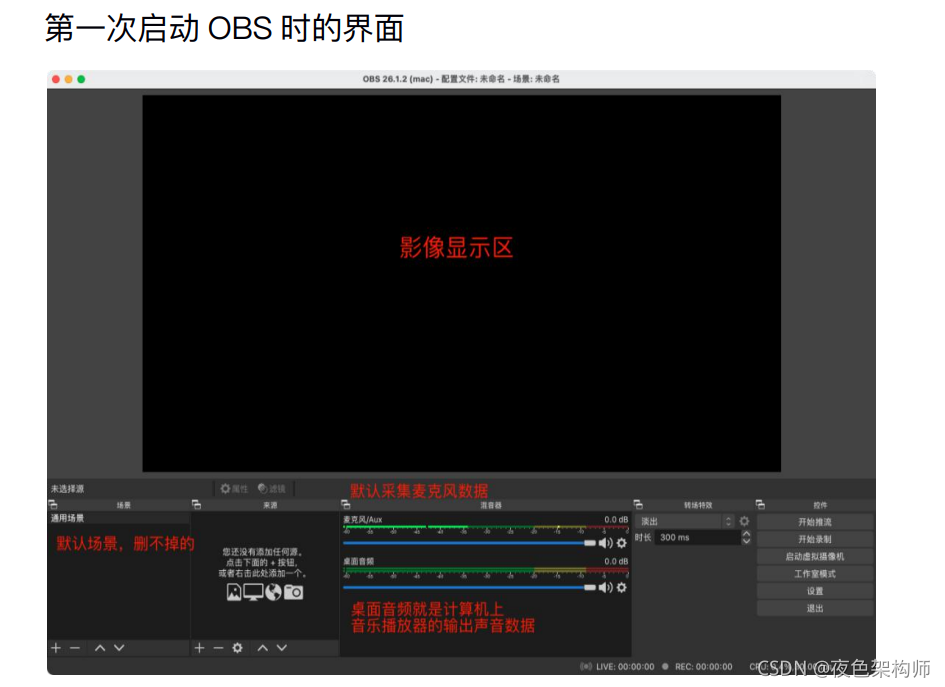Undock the 控件 panel with its float icon
Viewport: 945px width, 687px height.
760,504
